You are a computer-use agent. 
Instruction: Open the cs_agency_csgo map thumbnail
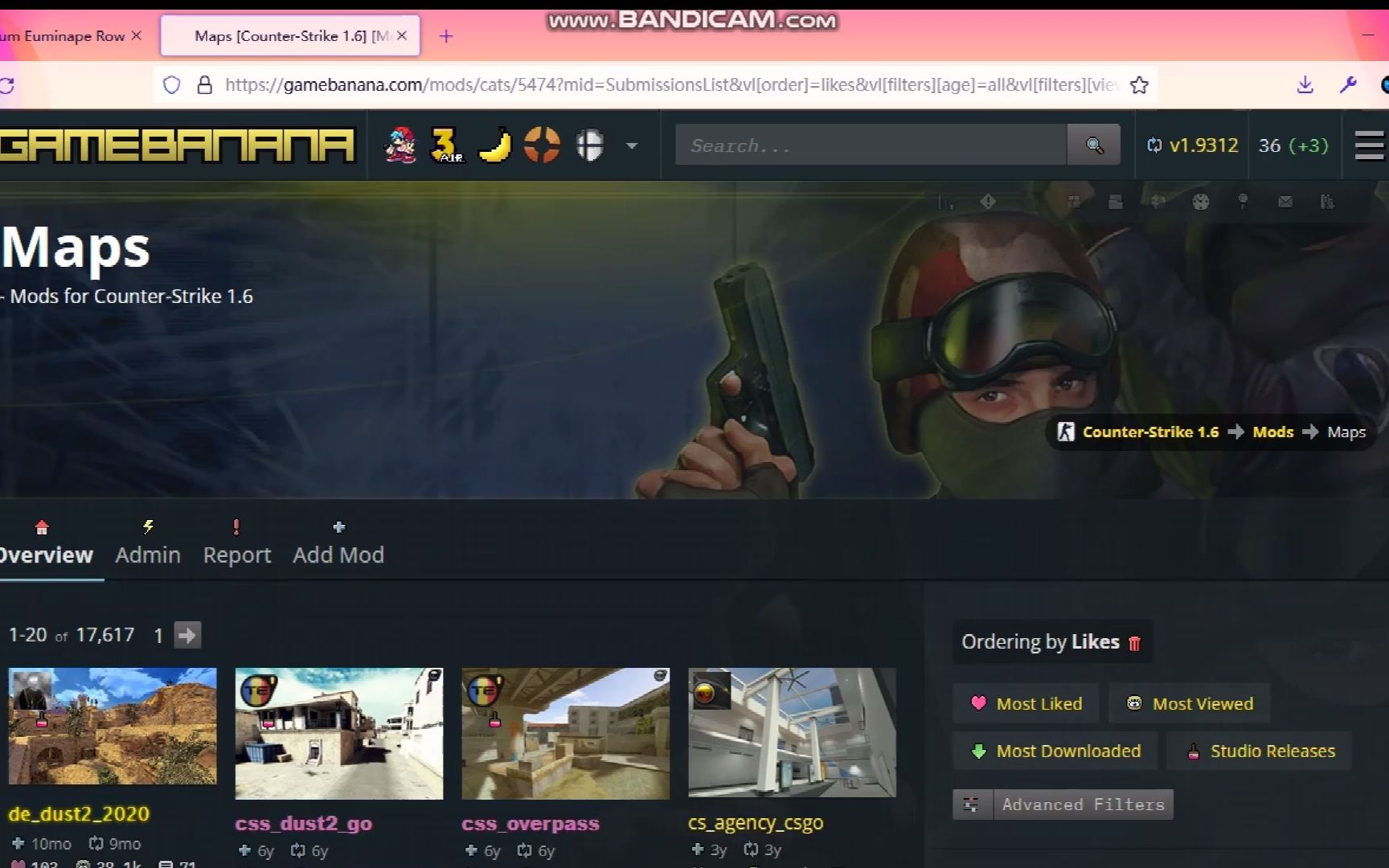tap(793, 733)
